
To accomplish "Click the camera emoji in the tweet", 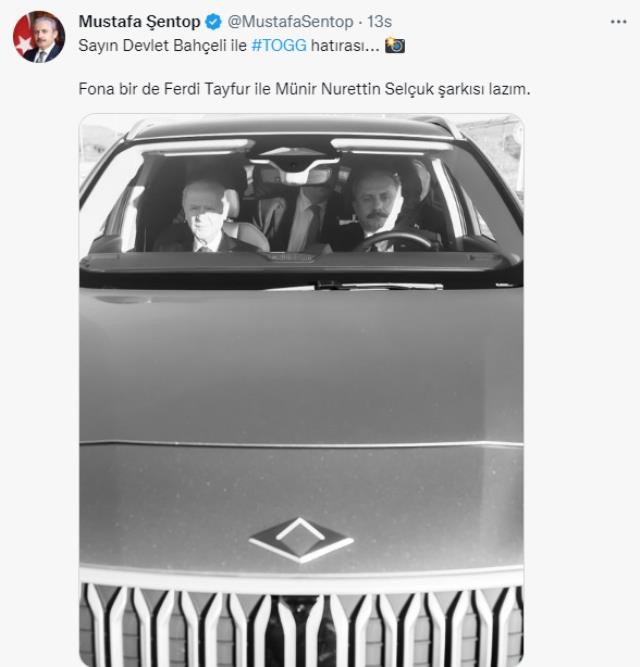I will tap(395, 47).
